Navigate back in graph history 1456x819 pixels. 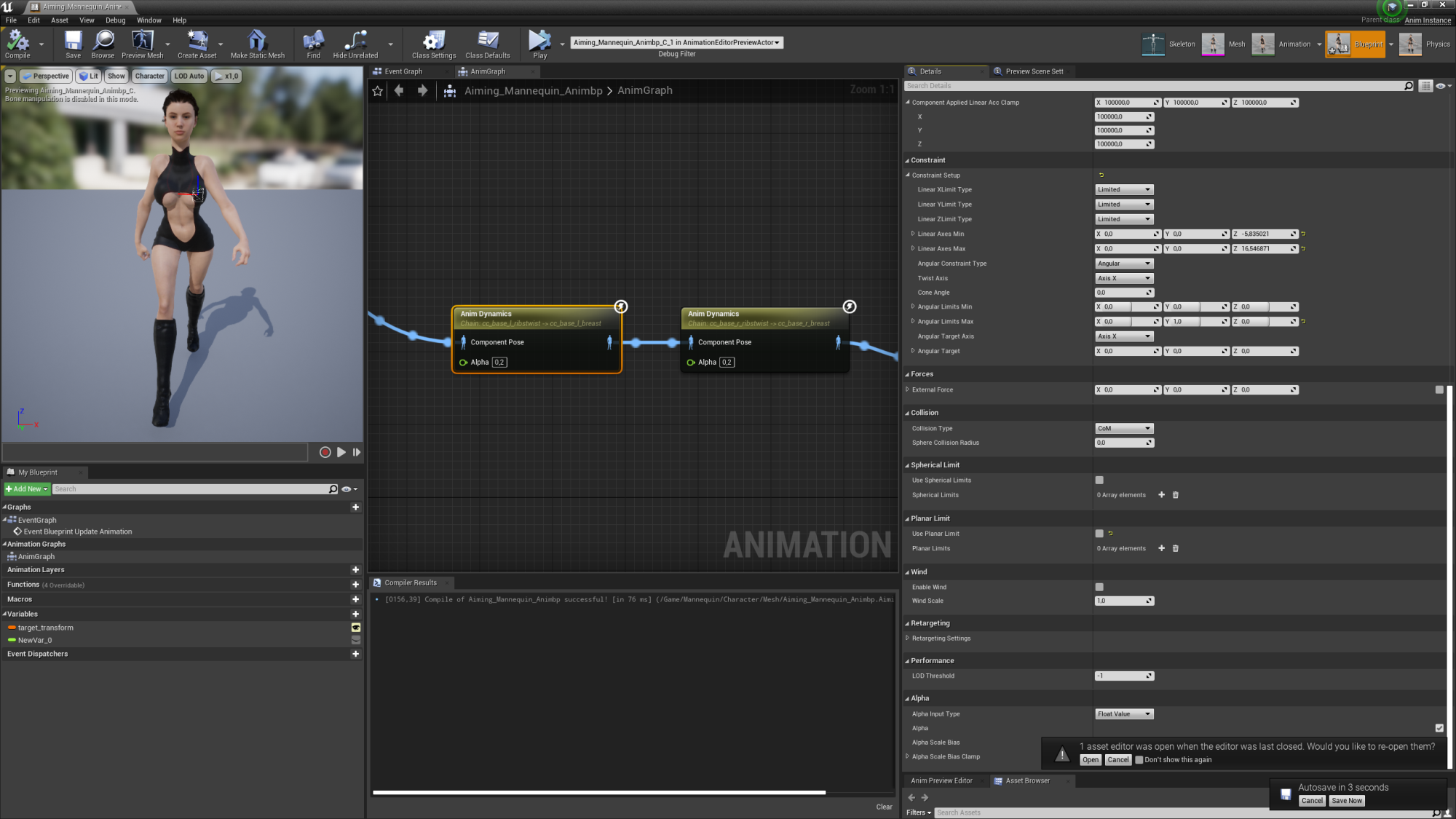tap(399, 90)
